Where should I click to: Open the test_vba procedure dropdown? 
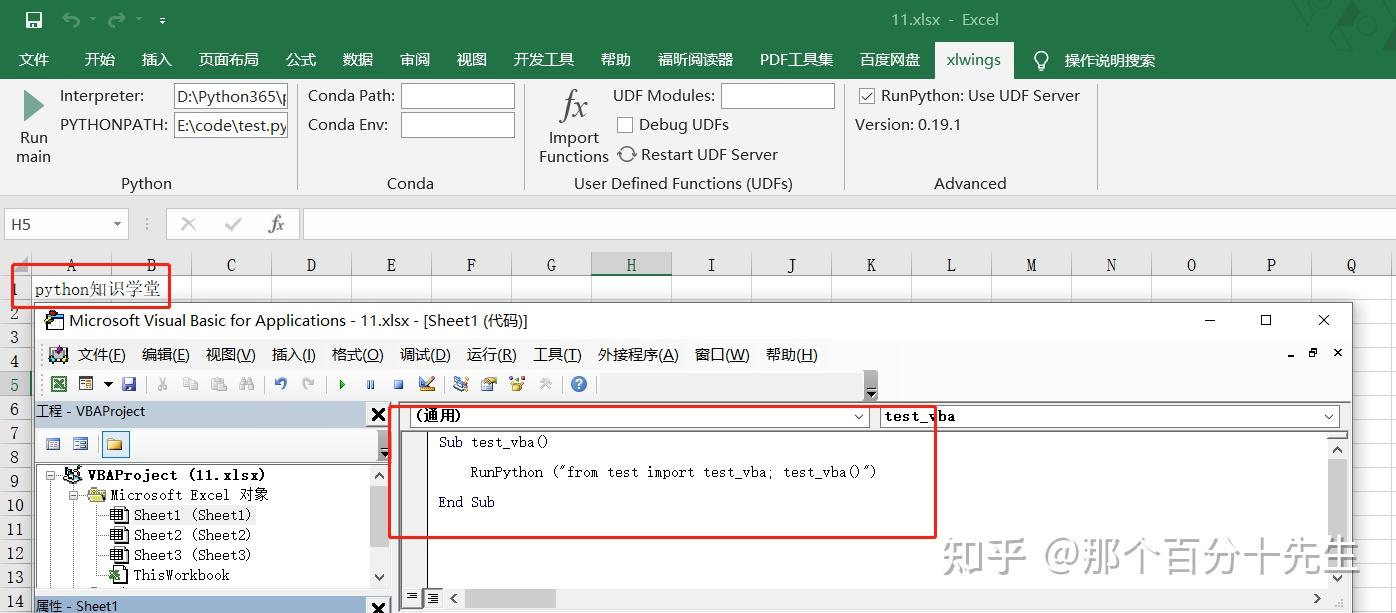(1327, 417)
